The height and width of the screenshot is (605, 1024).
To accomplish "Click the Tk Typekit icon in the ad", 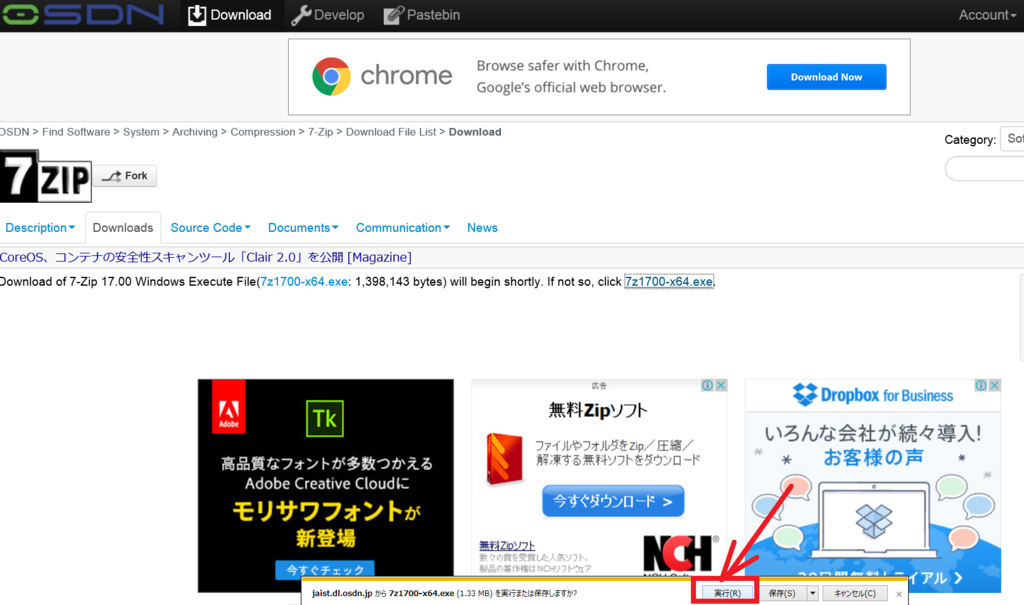I will 325,418.
